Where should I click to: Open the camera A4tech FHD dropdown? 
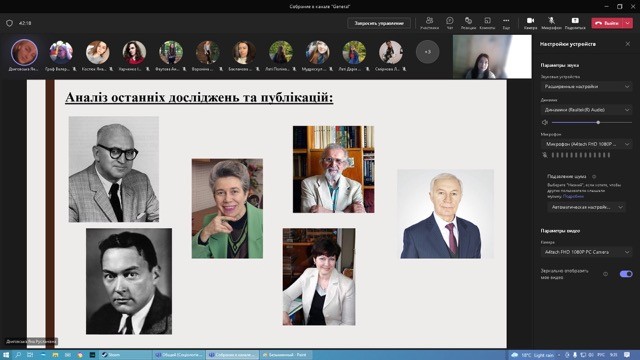tap(587, 252)
